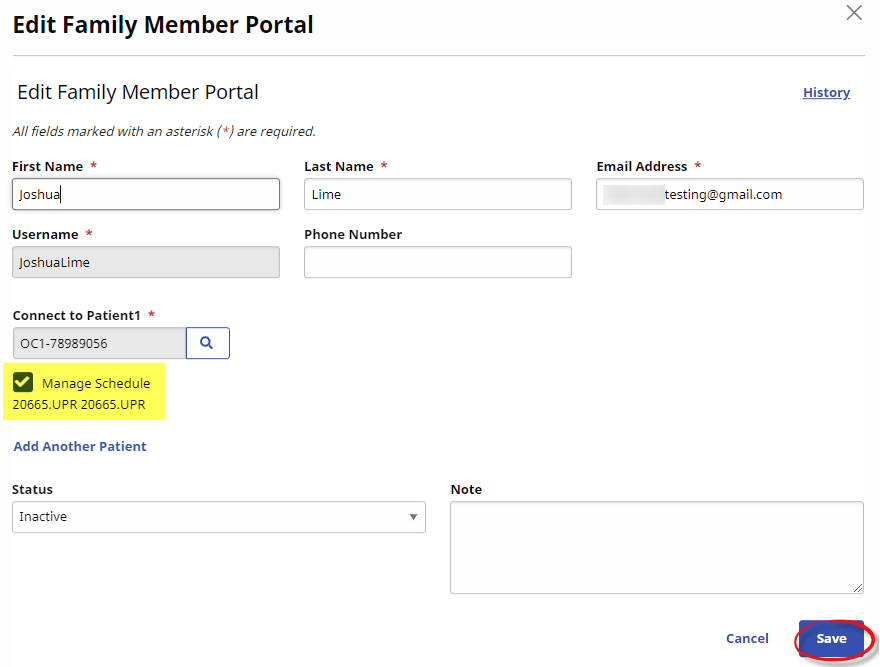880x667 pixels.
Task: Click the magnifier search icon beside patient ID
Action: (x=207, y=343)
